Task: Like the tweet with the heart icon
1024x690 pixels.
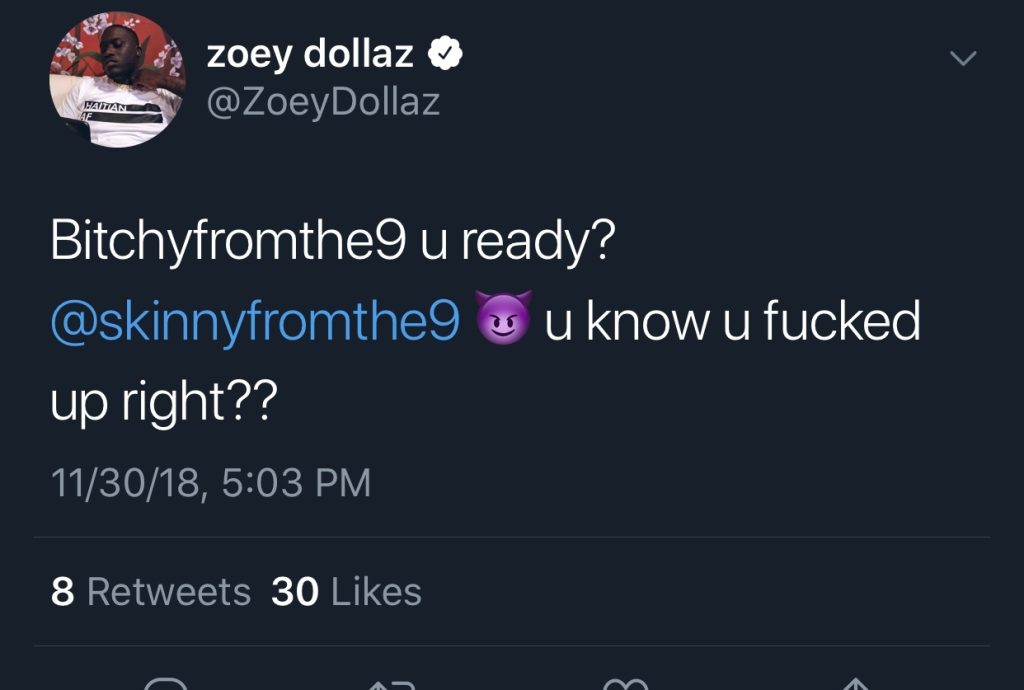Action: (x=625, y=684)
